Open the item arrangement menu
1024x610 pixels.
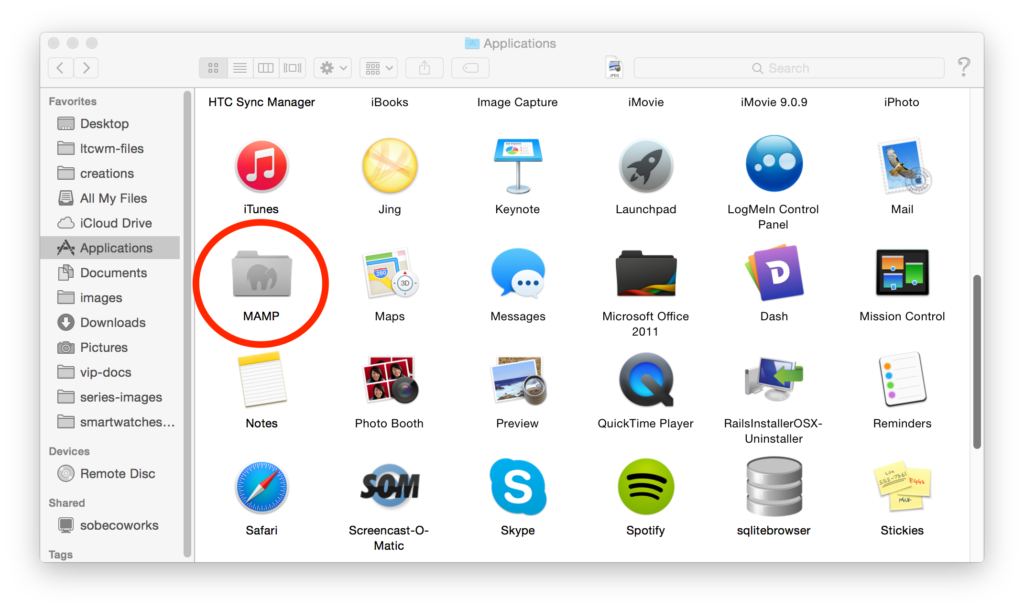(x=377, y=68)
